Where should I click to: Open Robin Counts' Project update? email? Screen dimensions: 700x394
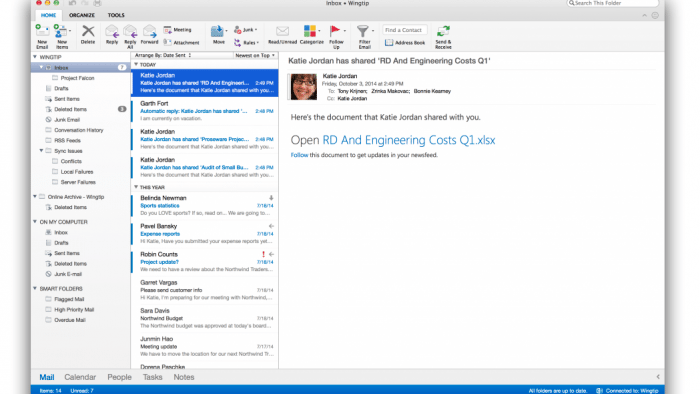[205, 261]
